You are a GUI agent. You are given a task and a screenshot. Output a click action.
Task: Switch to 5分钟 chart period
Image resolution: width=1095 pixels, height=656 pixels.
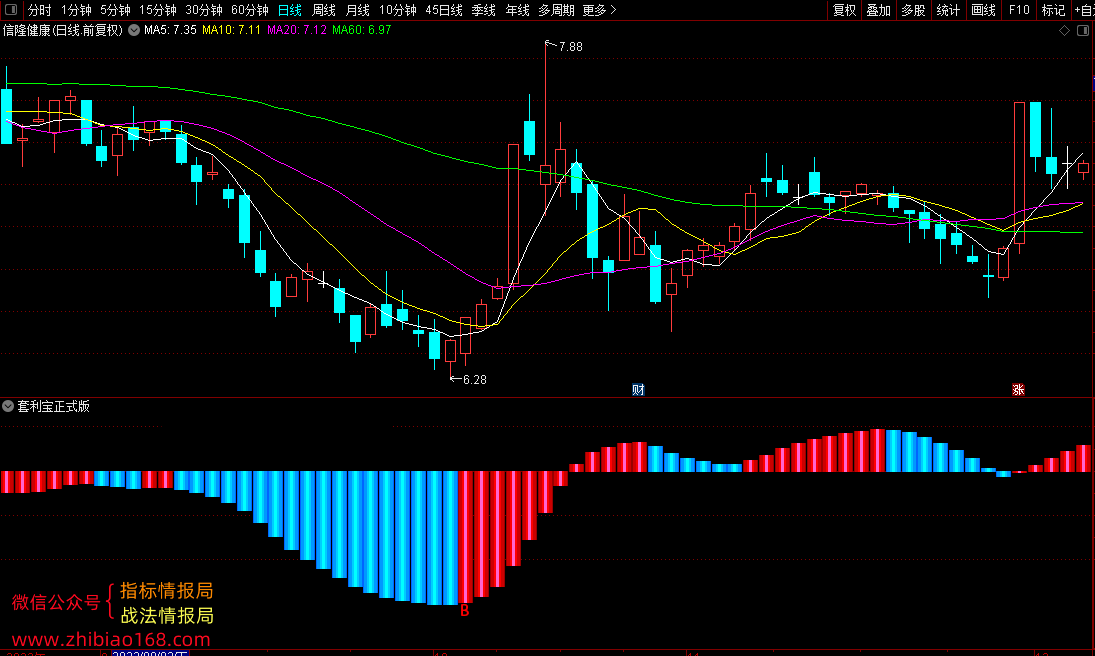point(115,10)
